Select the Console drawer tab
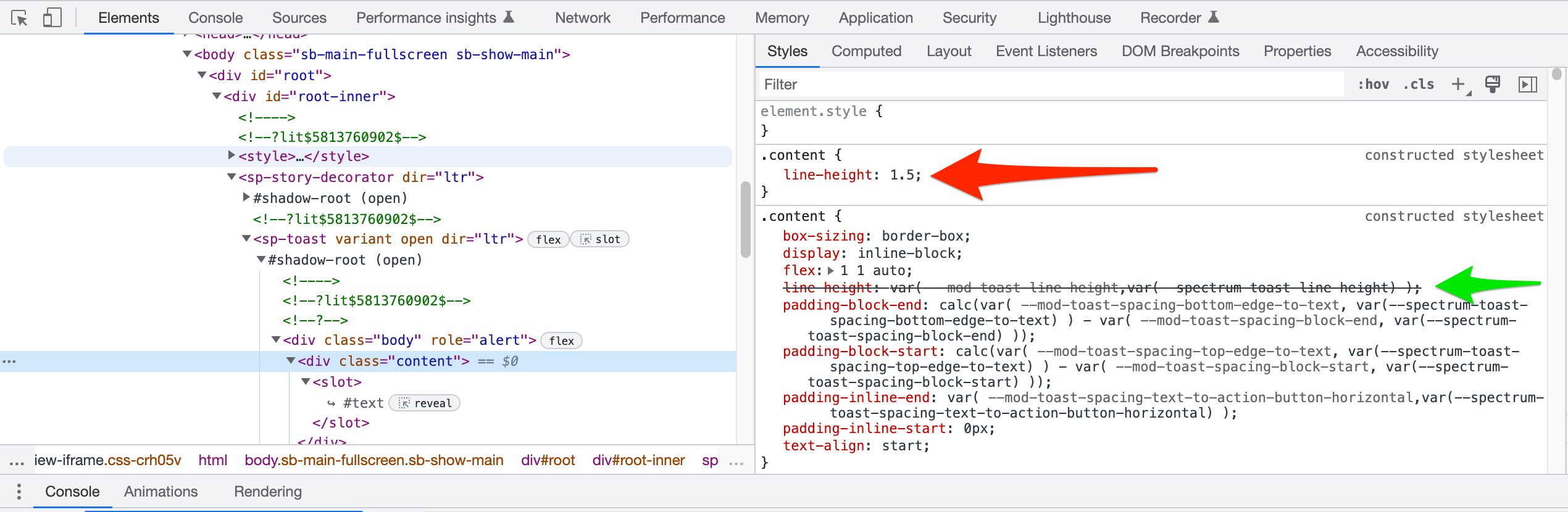 tap(72, 492)
